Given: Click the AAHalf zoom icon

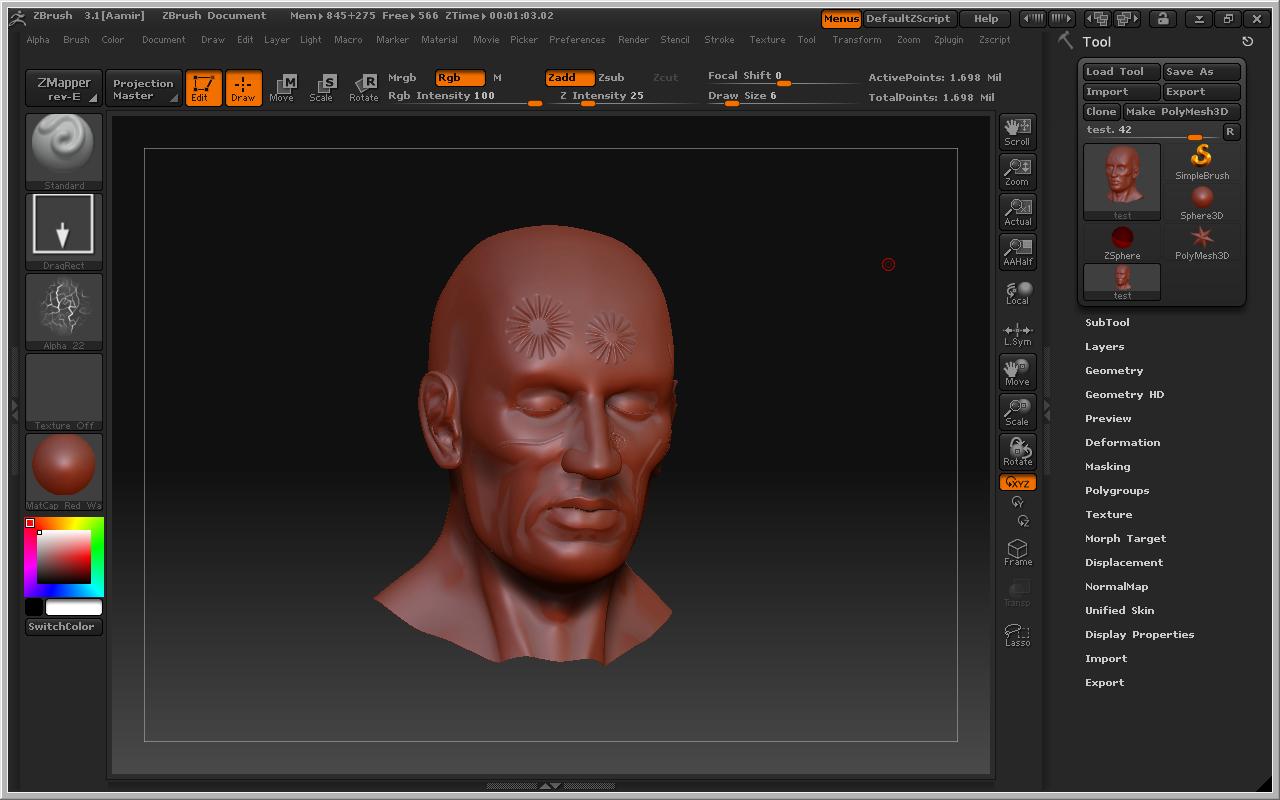Looking at the screenshot, I should [x=1017, y=251].
